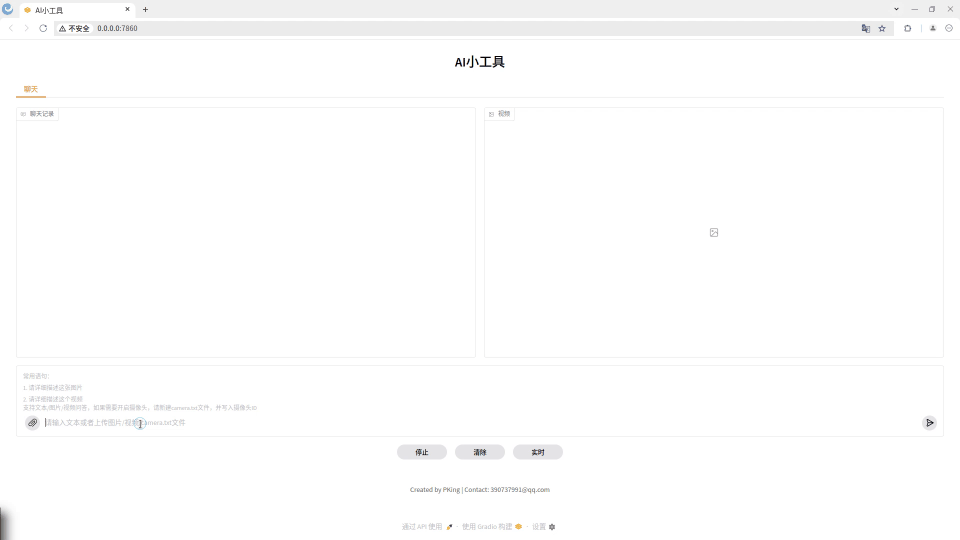Go forward with browser forward arrow
The image size is (960, 540).
coord(26,28)
